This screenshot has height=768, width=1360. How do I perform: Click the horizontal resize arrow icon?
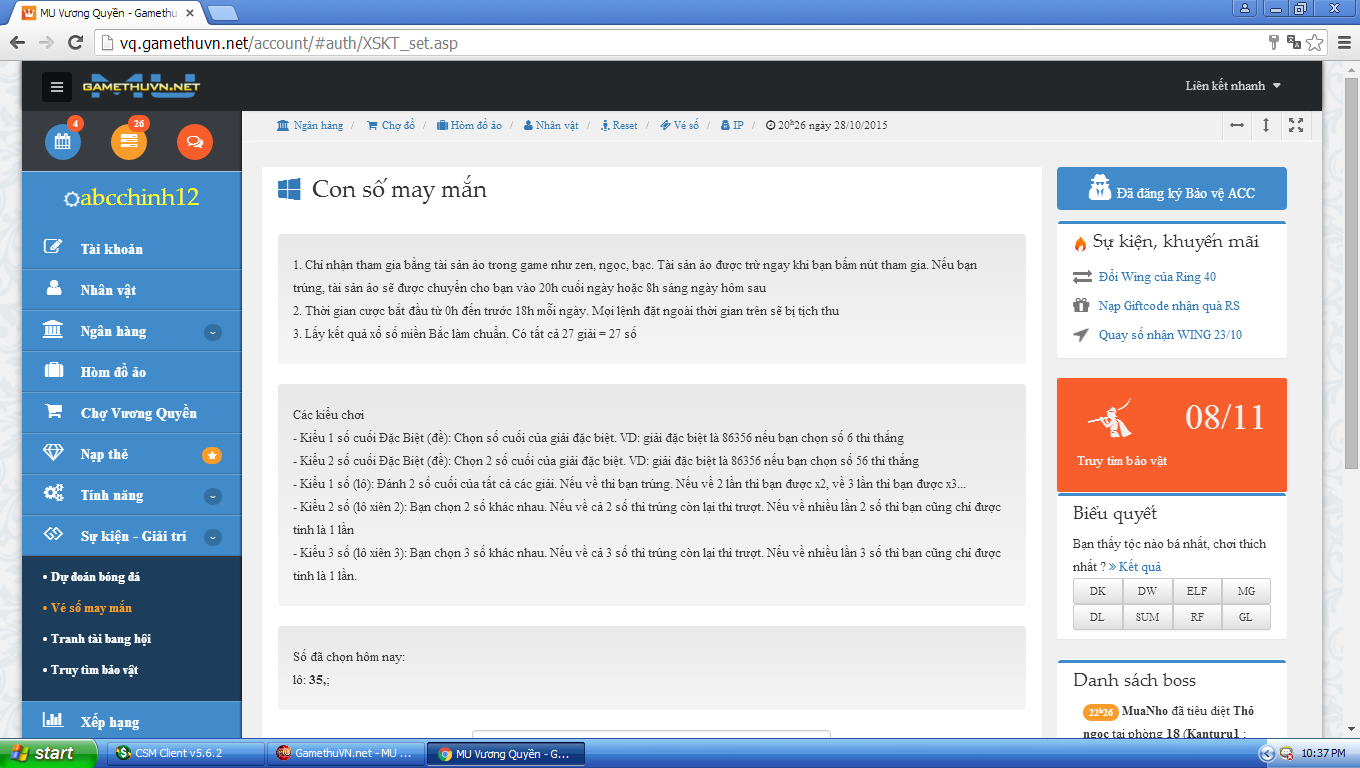1237,125
